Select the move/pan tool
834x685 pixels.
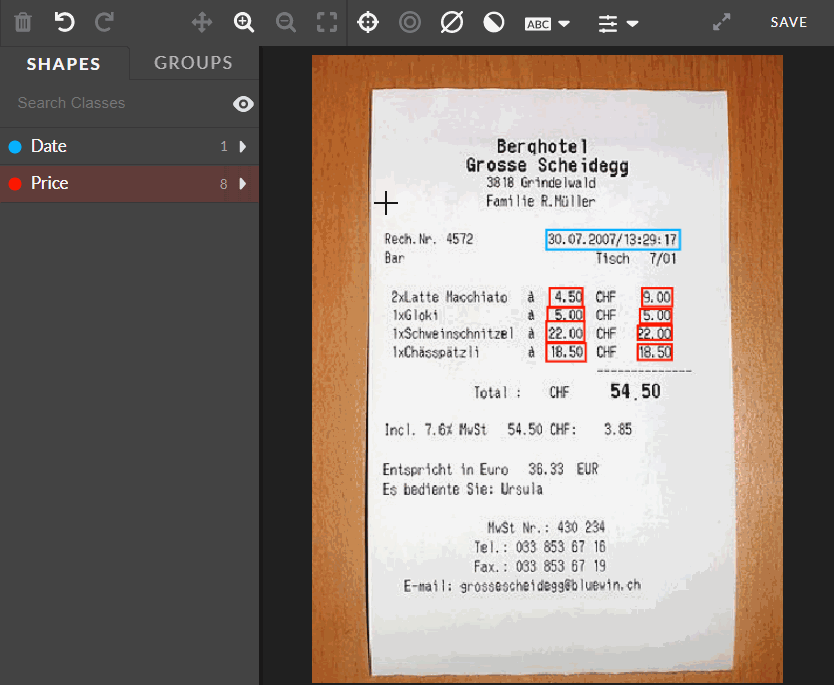pyautogui.click(x=202, y=22)
